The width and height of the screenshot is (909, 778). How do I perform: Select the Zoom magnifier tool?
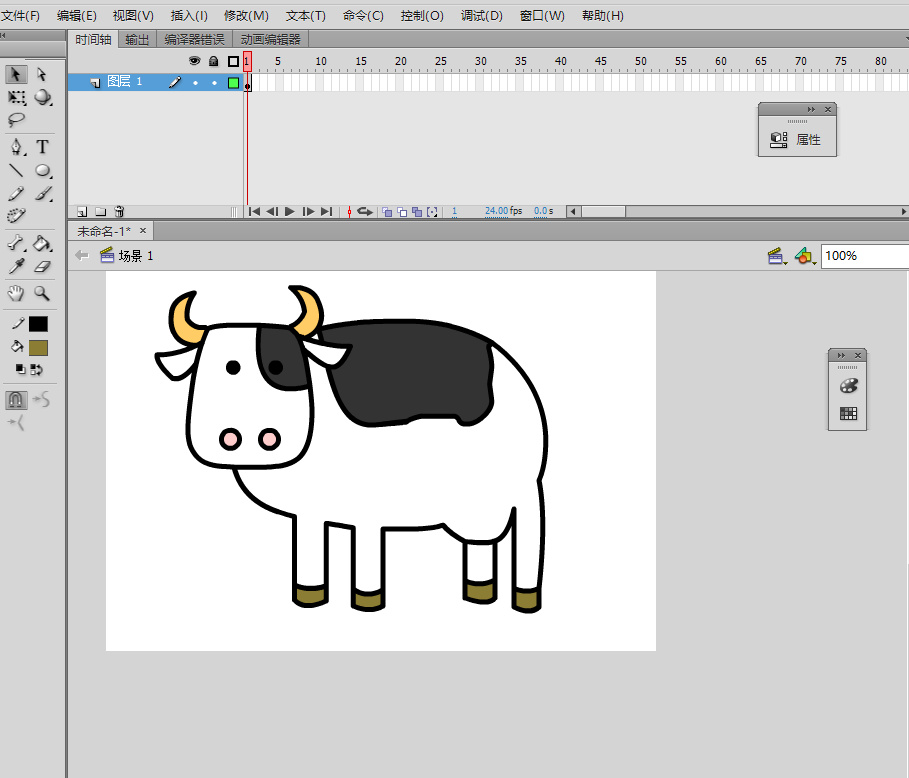[42, 293]
